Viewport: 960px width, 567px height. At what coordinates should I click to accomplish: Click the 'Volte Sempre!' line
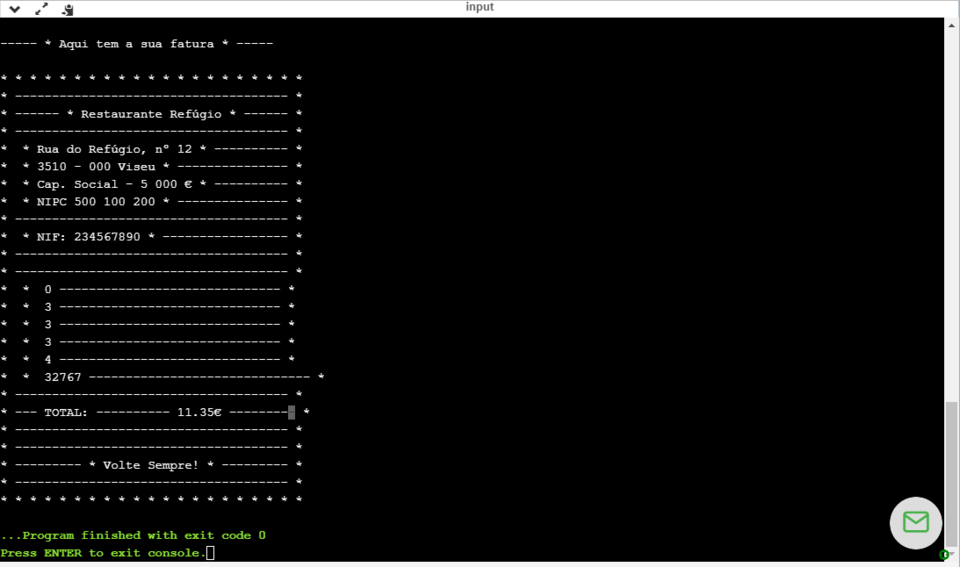click(151, 465)
